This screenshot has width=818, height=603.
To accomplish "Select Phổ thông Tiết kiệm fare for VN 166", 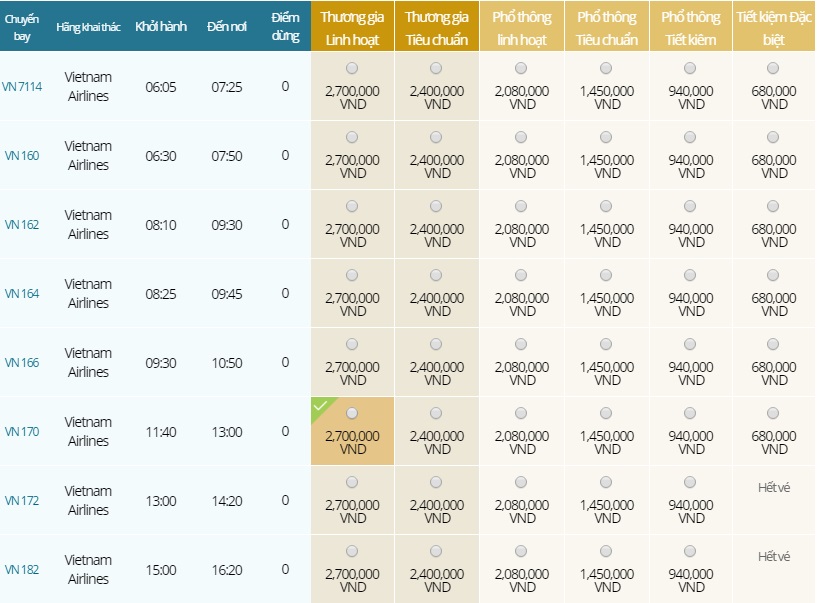I will click(690, 344).
